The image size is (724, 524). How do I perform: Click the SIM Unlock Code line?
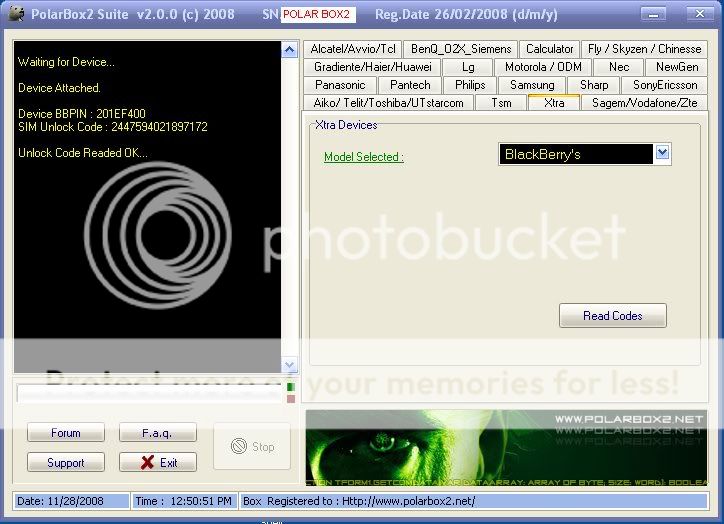113,127
